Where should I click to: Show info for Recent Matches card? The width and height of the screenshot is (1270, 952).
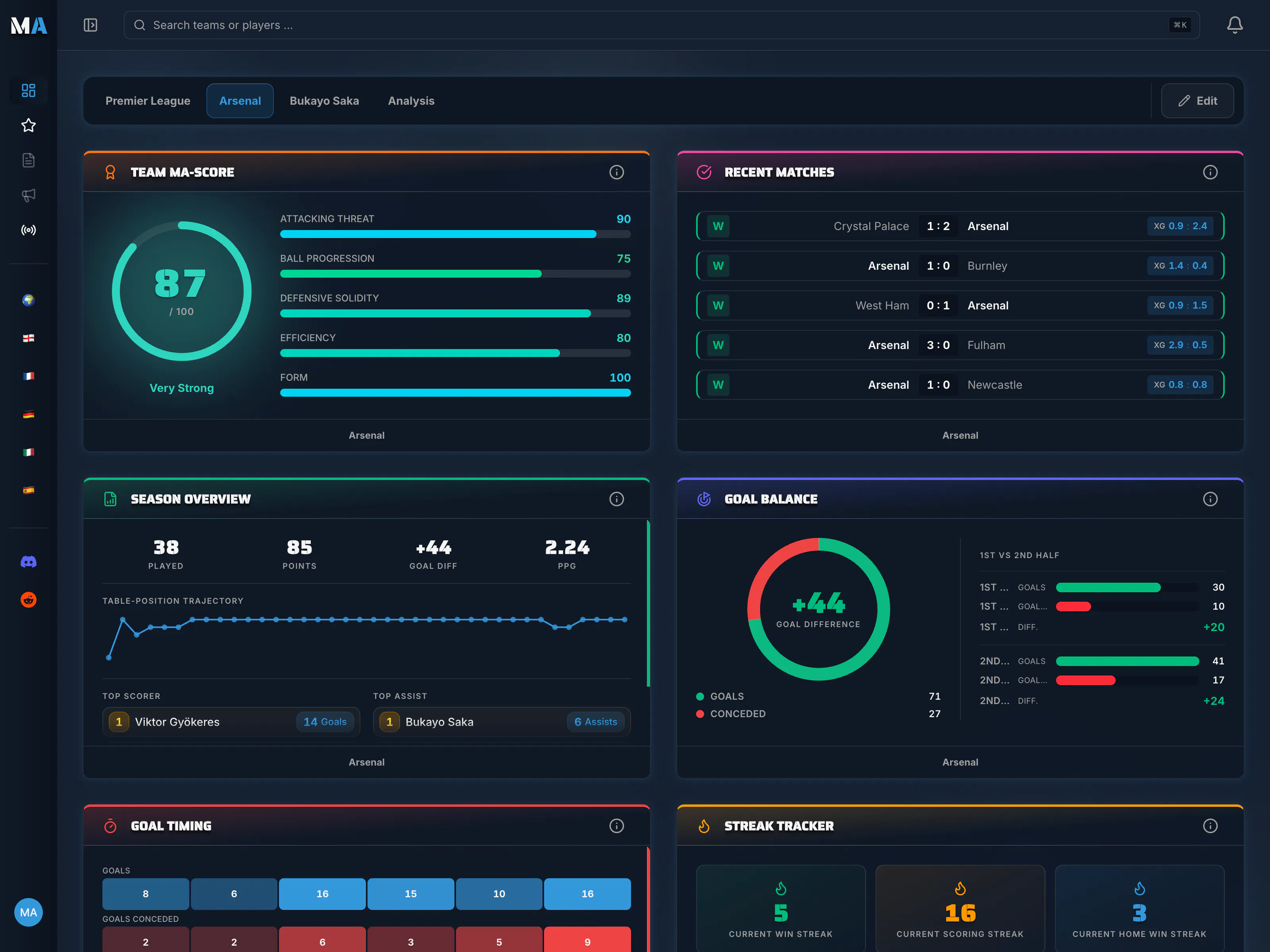(x=1210, y=172)
